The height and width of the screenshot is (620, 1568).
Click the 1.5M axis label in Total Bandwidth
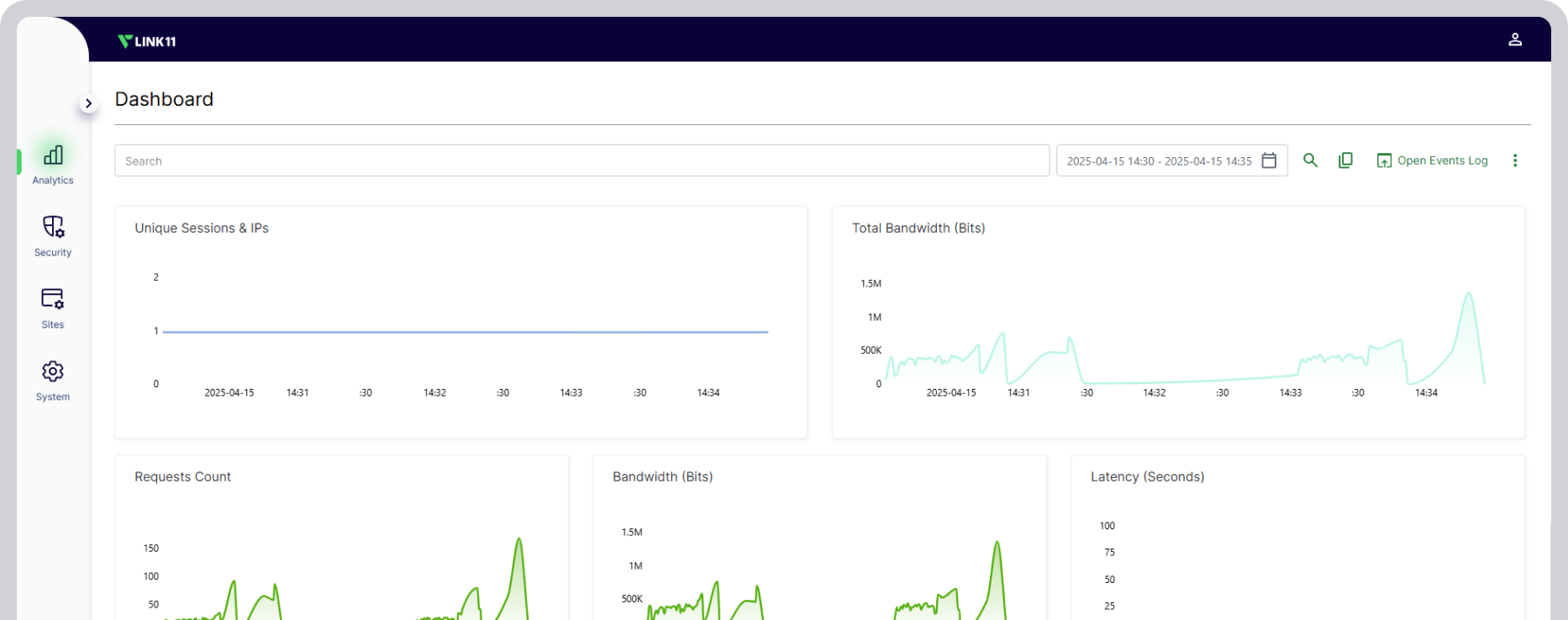pyautogui.click(x=871, y=284)
